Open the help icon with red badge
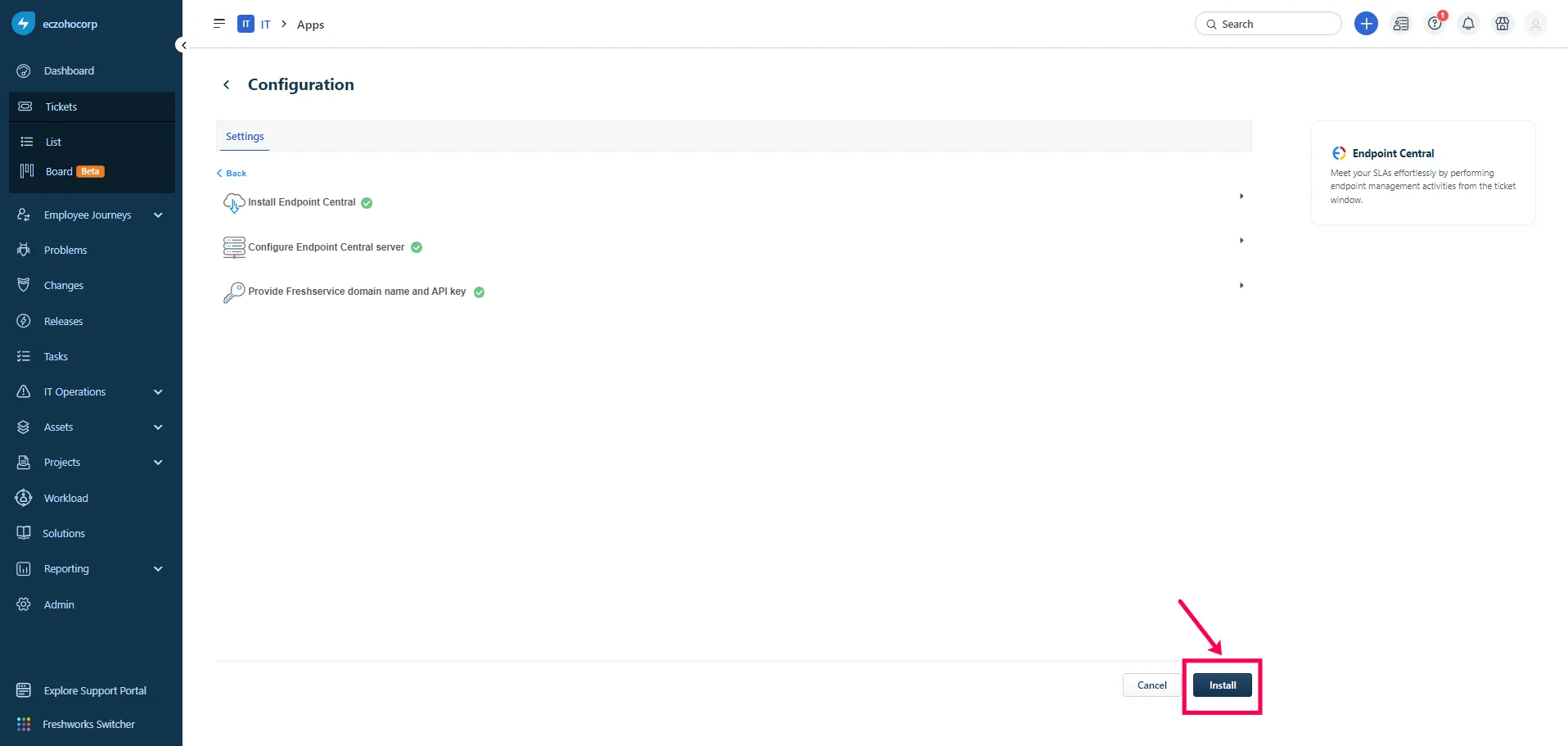This screenshot has height=746, width=1568. (1435, 24)
